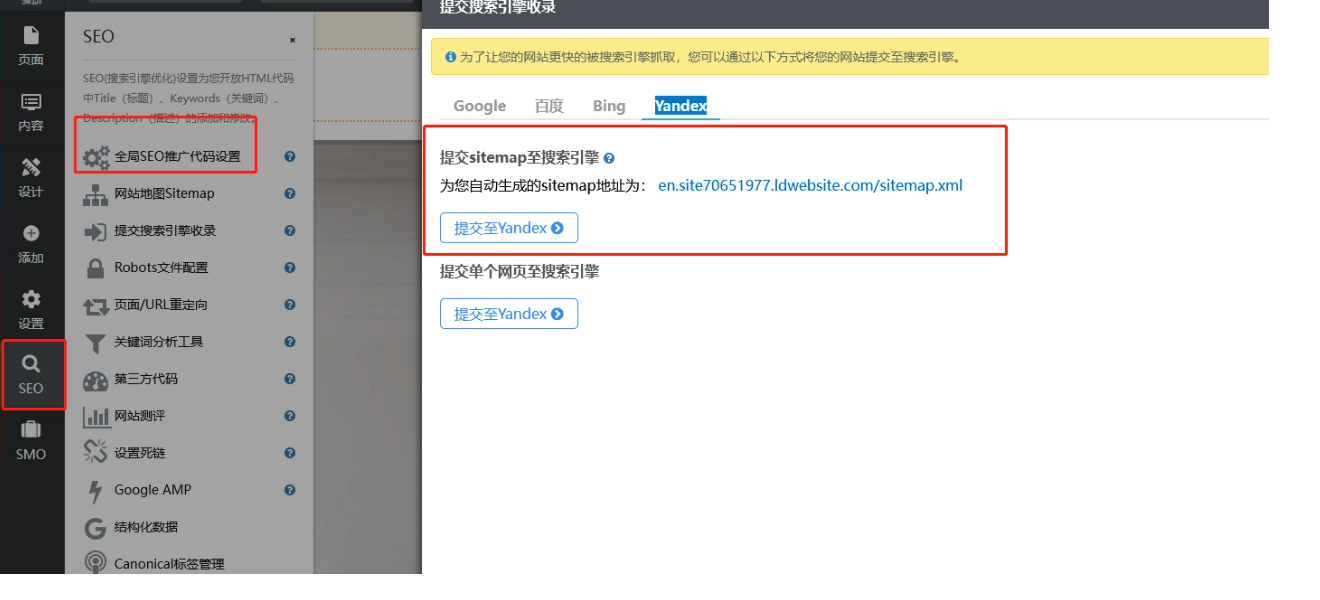Open 网站地图Sitemap settings
The image size is (1320, 600).
[x=164, y=194]
